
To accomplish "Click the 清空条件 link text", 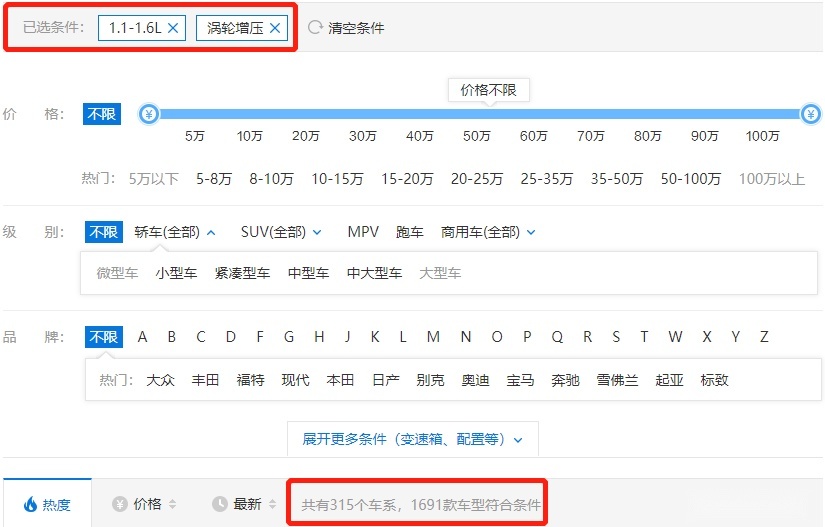I will [356, 28].
